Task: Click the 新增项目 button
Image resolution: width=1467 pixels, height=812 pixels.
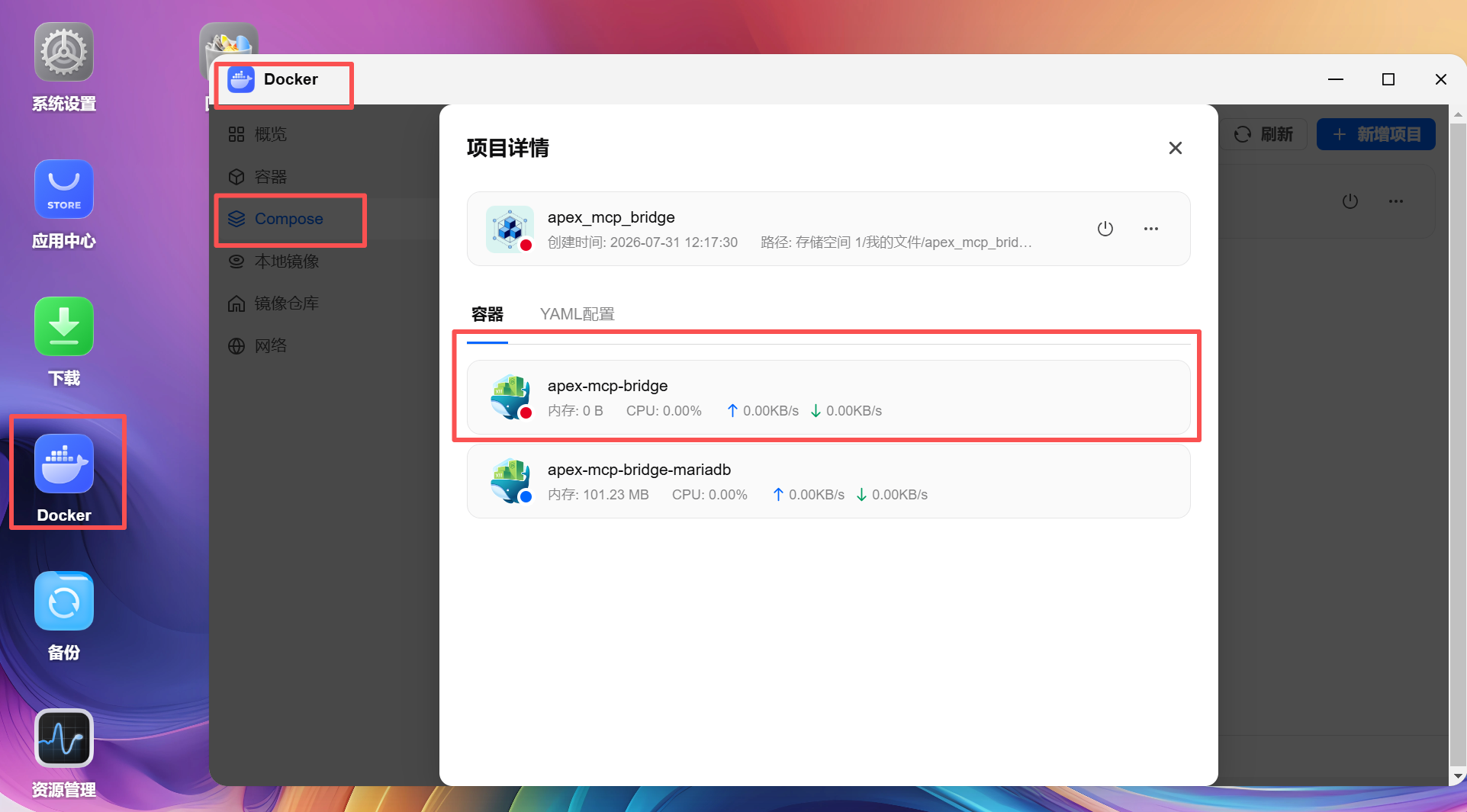Action: 1376,134
